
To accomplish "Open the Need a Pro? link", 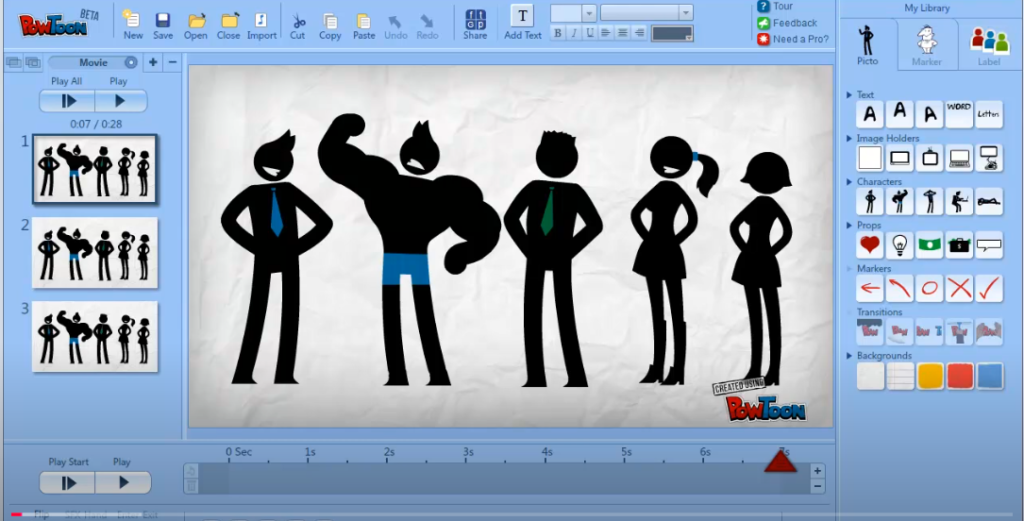I will click(799, 39).
